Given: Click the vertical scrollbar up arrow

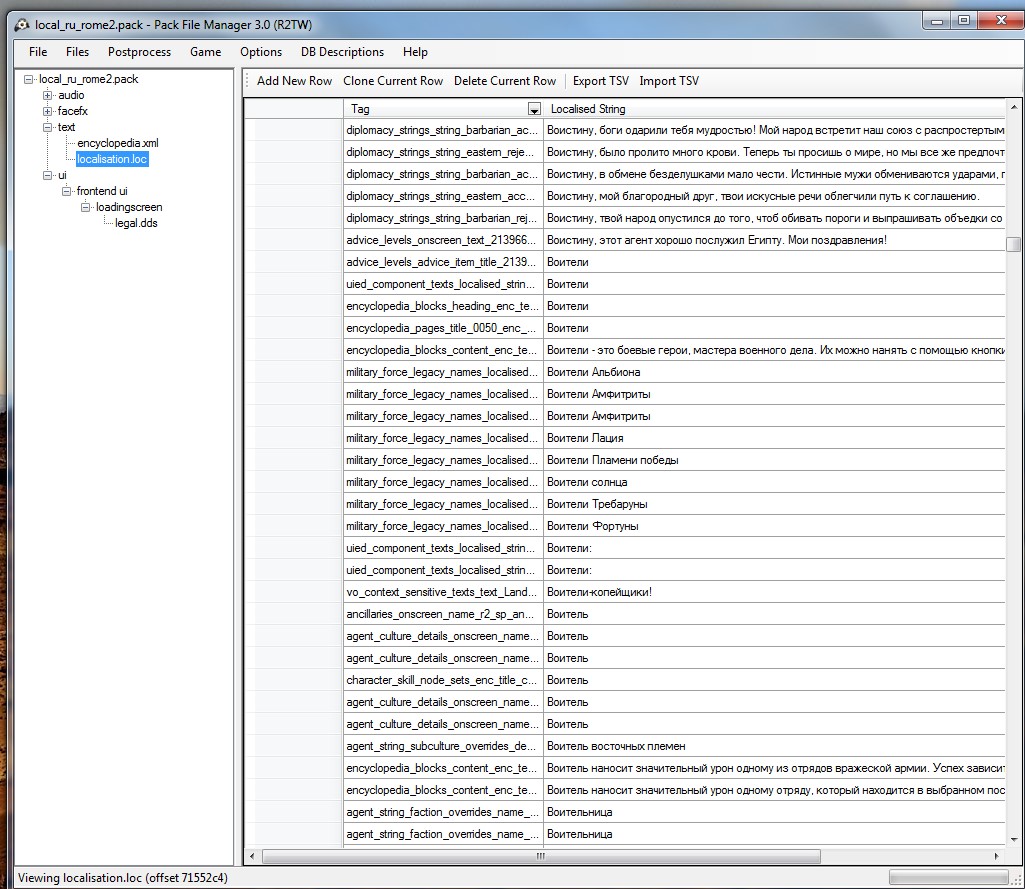Looking at the screenshot, I should click(x=1013, y=107).
